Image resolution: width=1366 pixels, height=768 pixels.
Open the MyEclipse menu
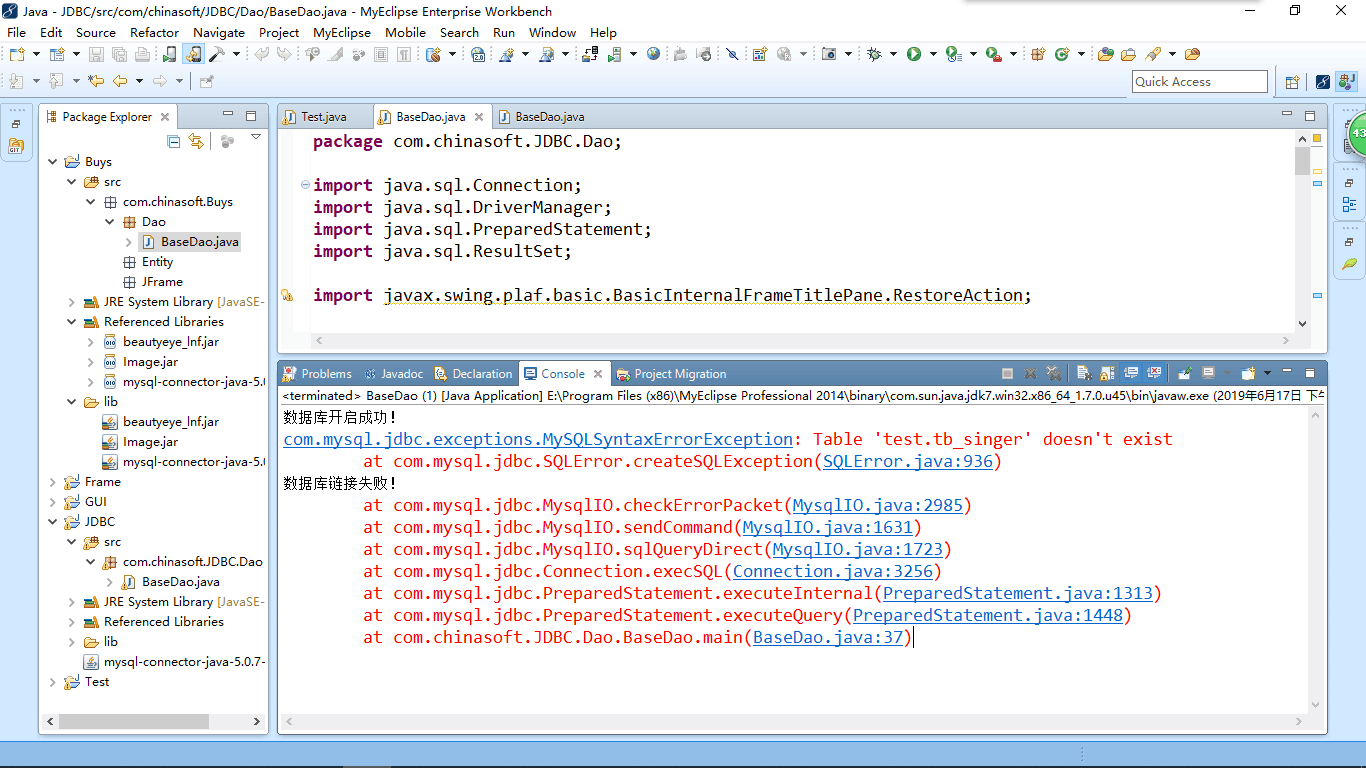click(341, 32)
